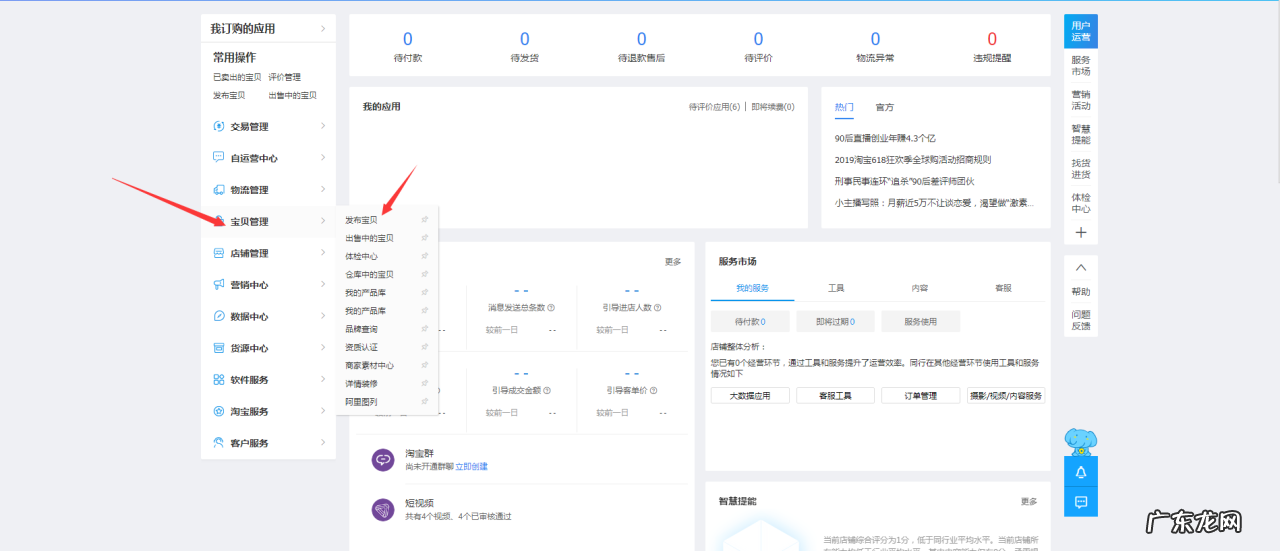This screenshot has width=1280, height=551.
Task: Click help icon beside 消息发送总条数
Action: point(551,308)
